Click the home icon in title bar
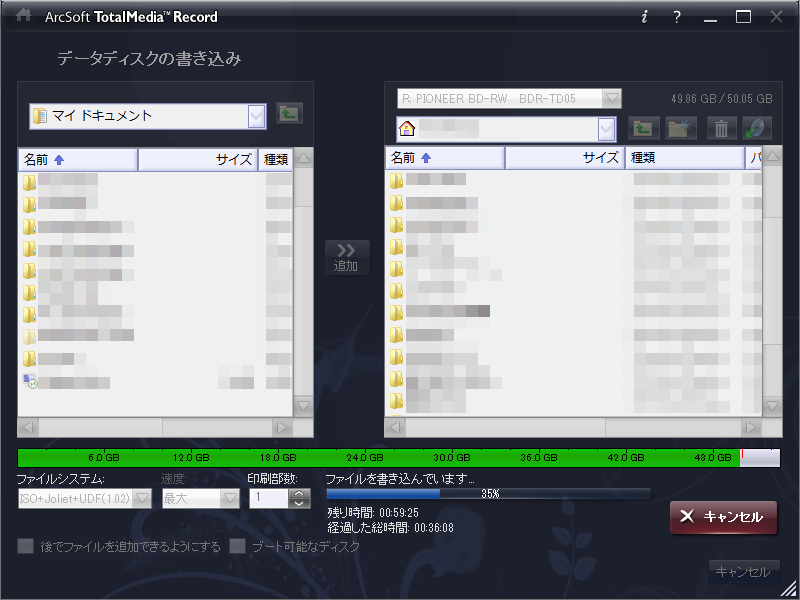Image resolution: width=800 pixels, height=600 pixels. click(23, 16)
